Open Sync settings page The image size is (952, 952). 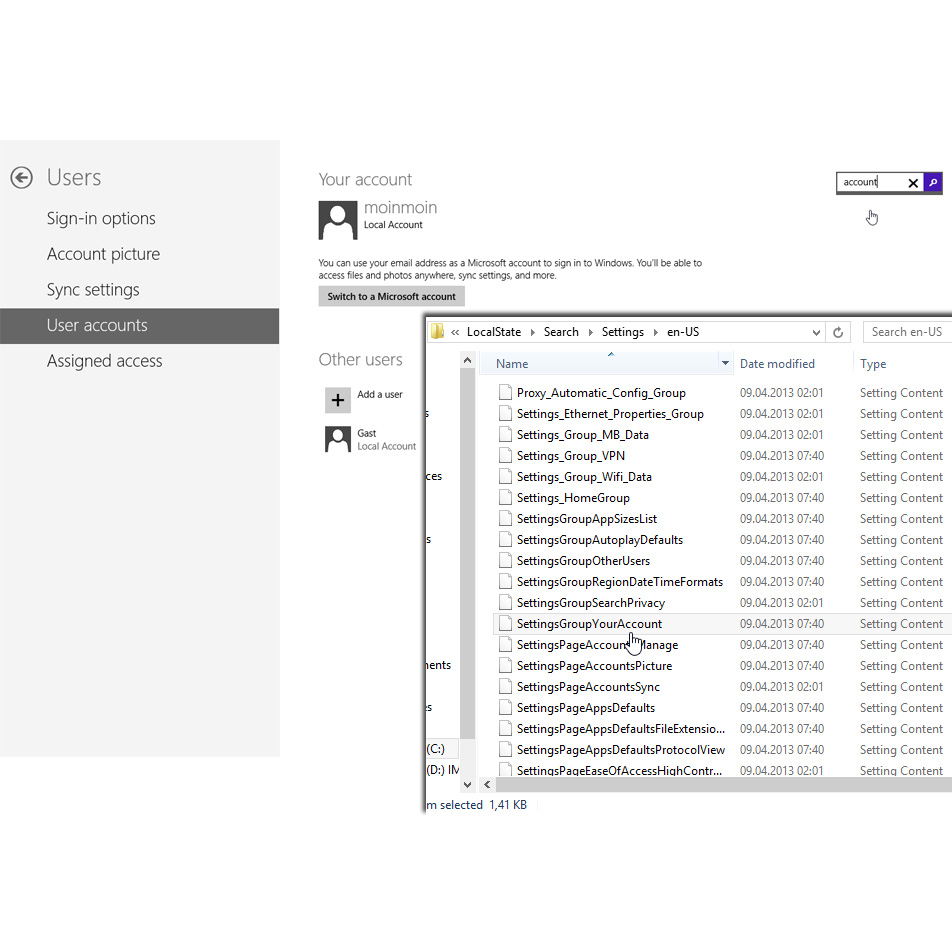[93, 290]
